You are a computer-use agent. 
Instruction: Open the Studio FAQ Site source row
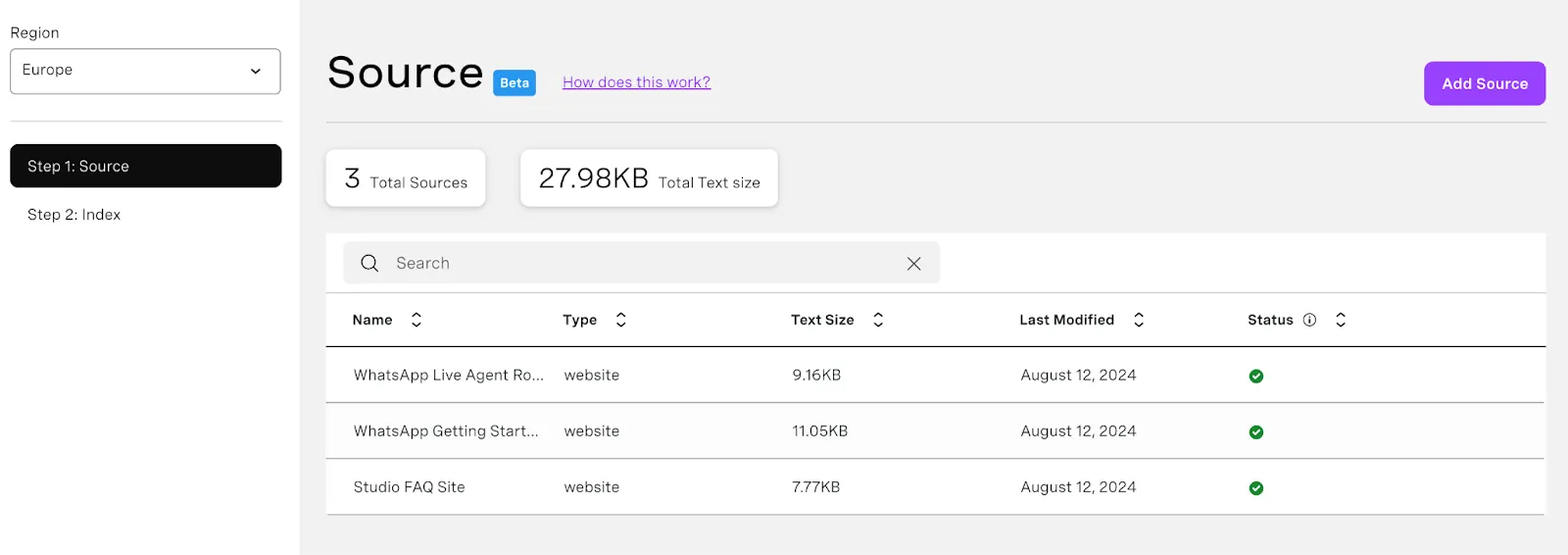coord(409,487)
